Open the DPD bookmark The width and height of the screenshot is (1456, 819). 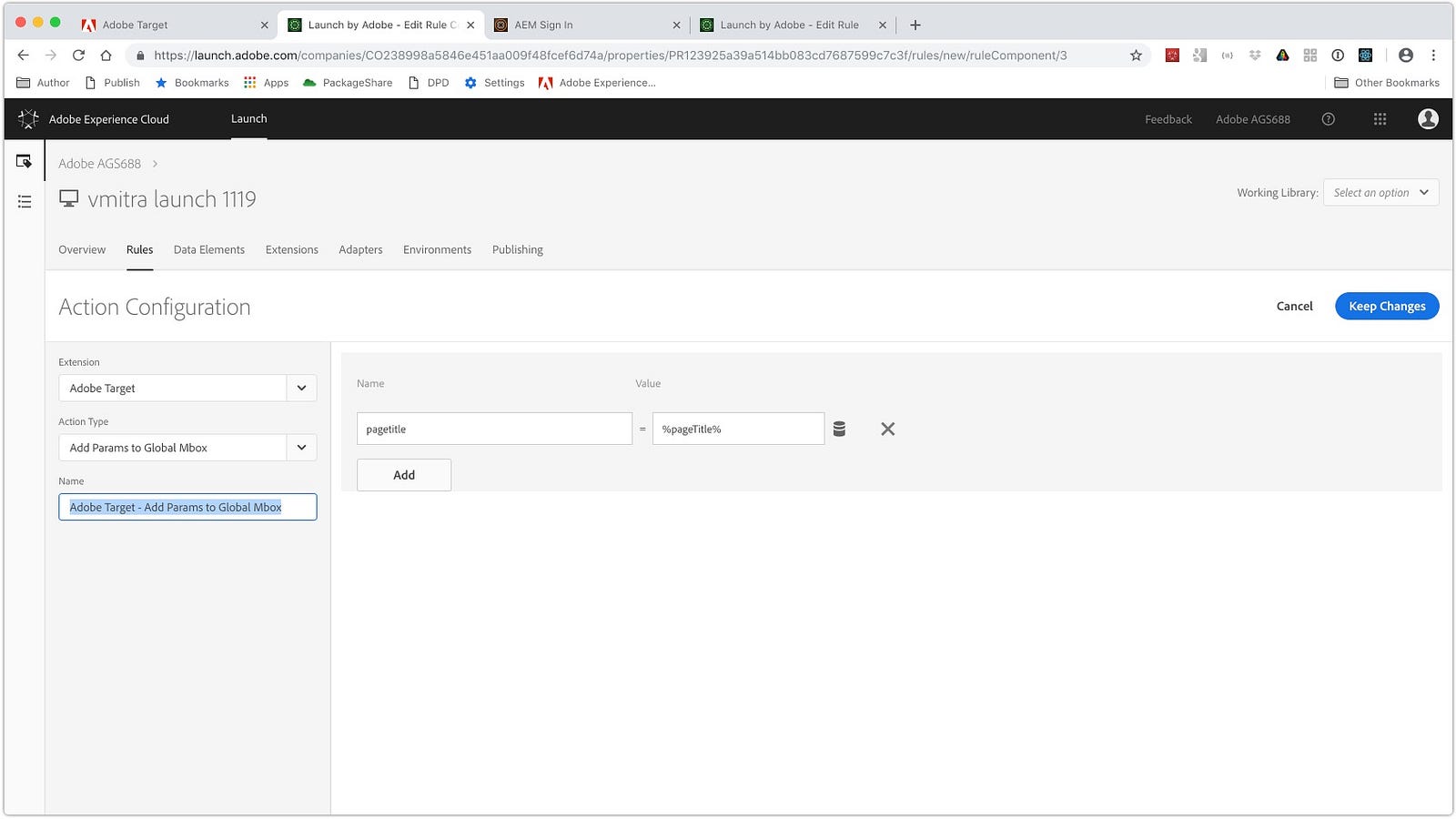coord(429,83)
